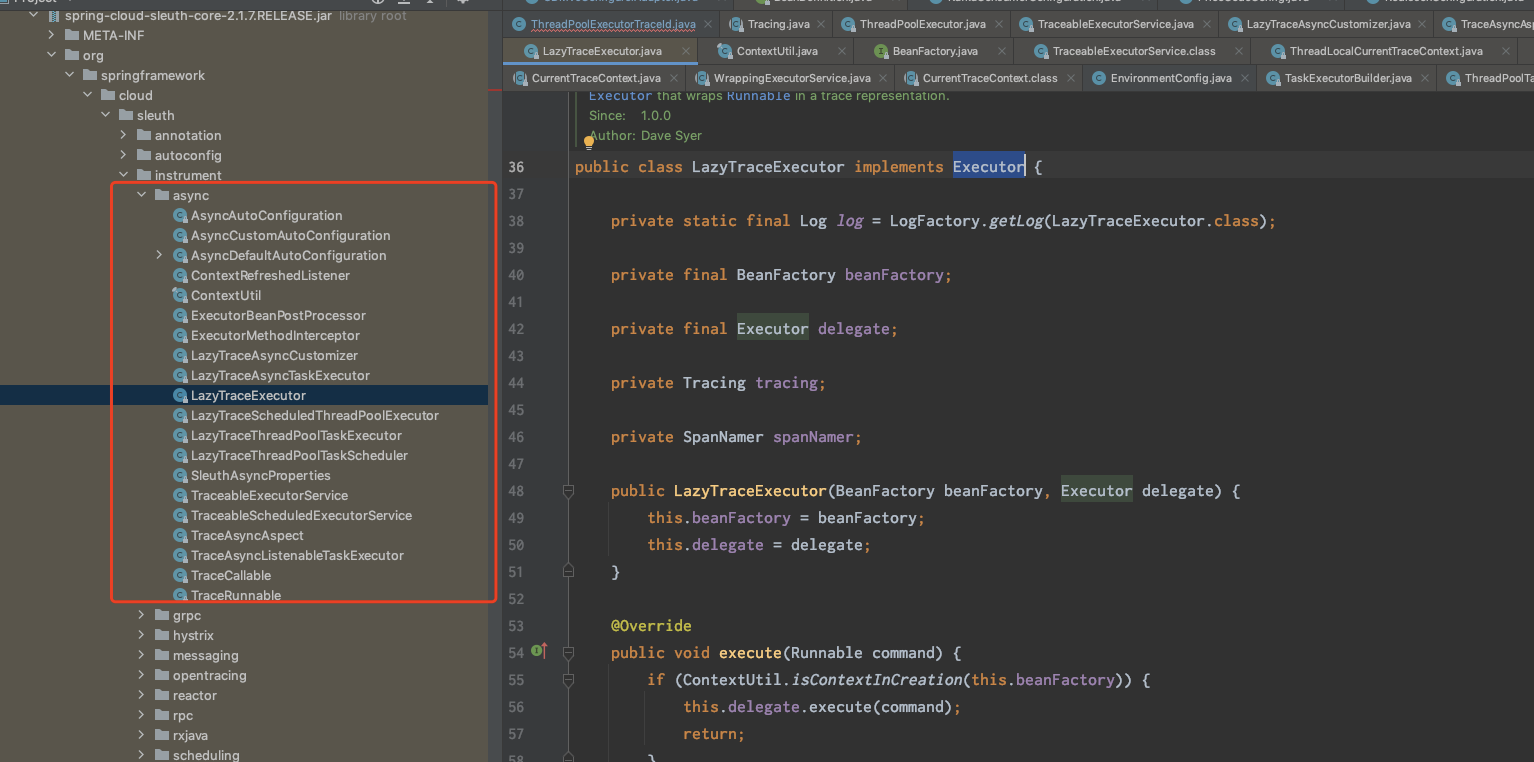Expand the messaging folder
This screenshot has width=1534, height=762.
pos(142,656)
